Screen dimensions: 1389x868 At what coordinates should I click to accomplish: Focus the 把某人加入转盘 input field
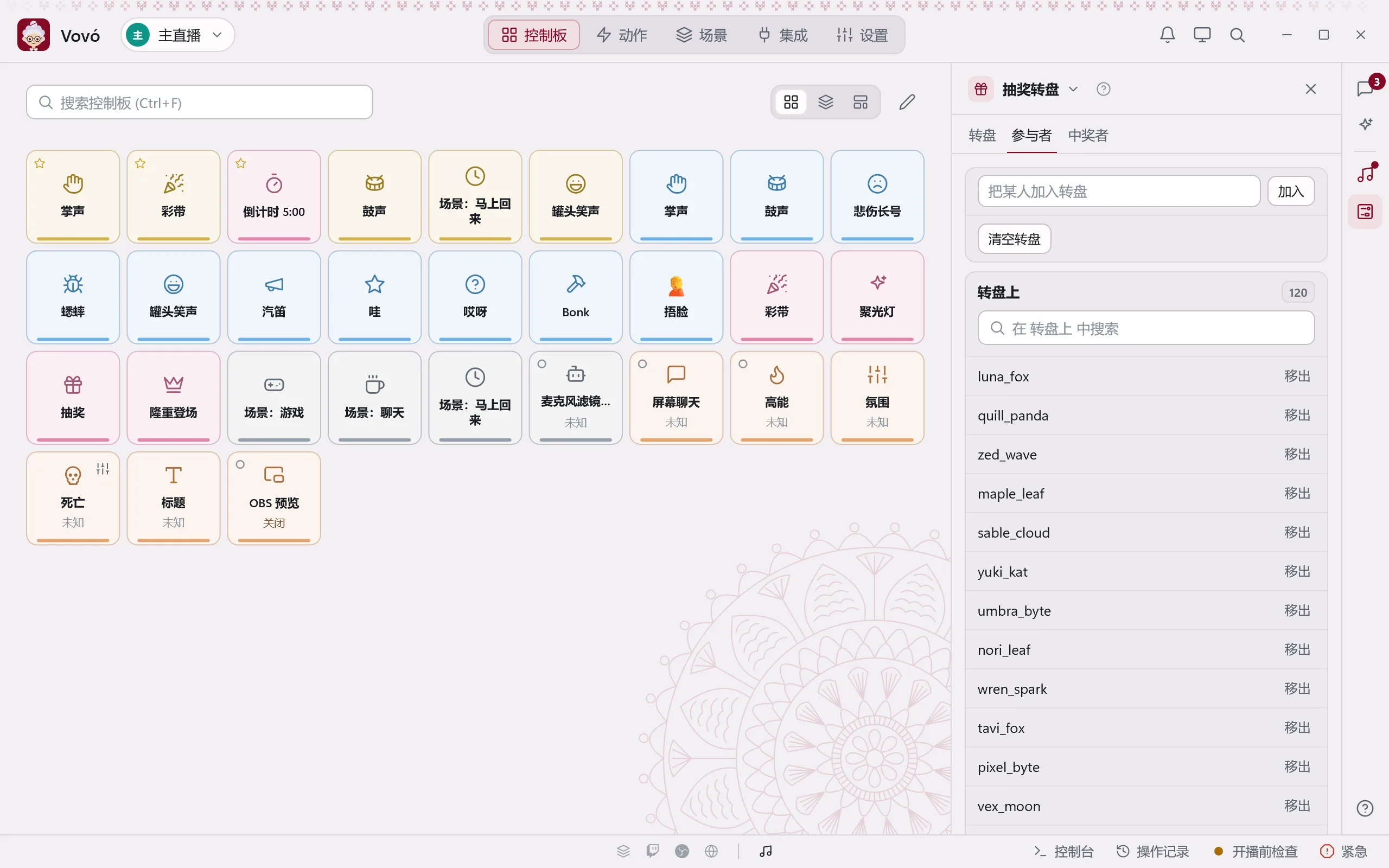1119,191
